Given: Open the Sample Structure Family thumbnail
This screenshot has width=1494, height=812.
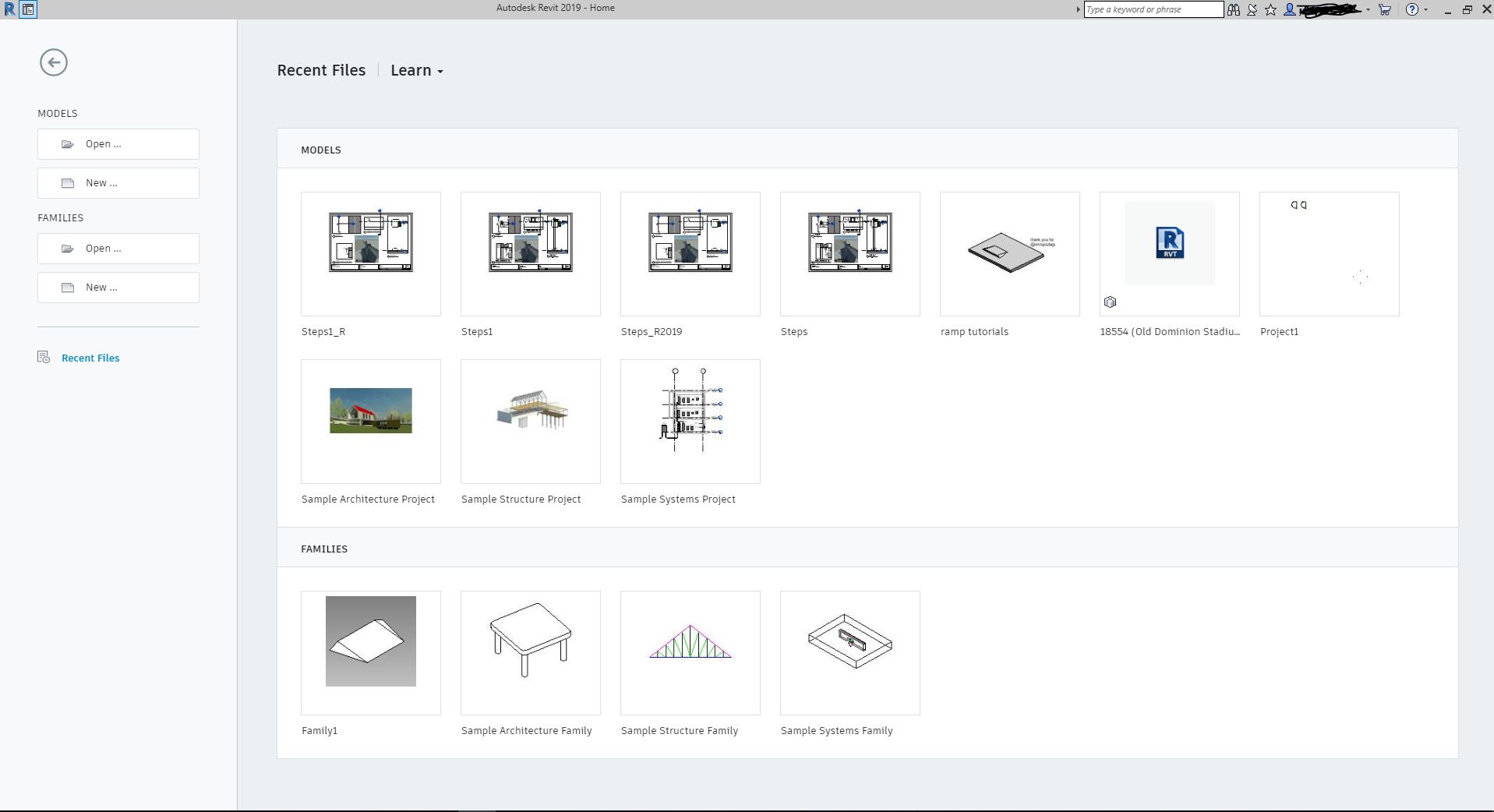Looking at the screenshot, I should 690,652.
